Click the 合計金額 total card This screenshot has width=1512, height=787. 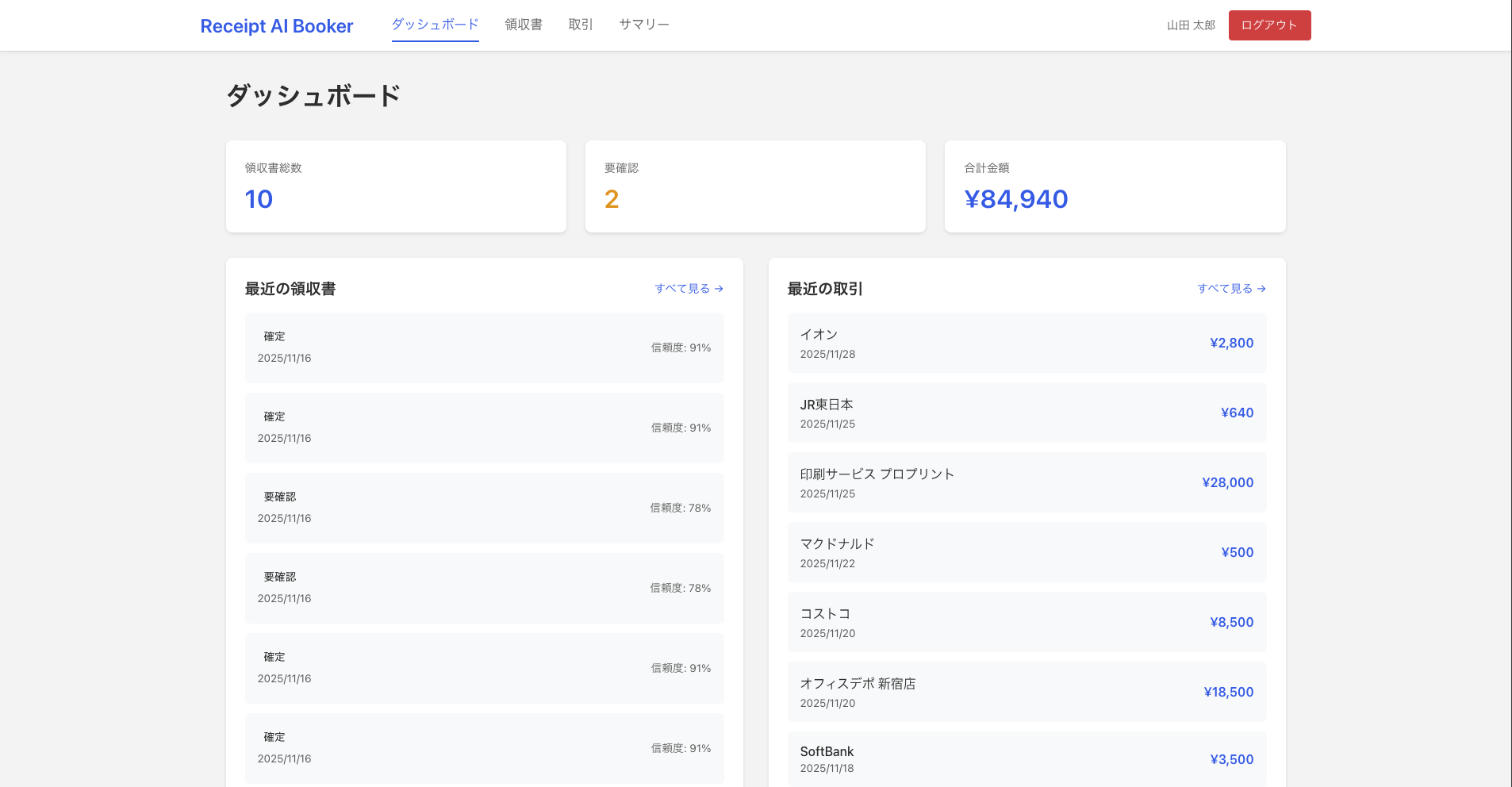click(x=1114, y=186)
